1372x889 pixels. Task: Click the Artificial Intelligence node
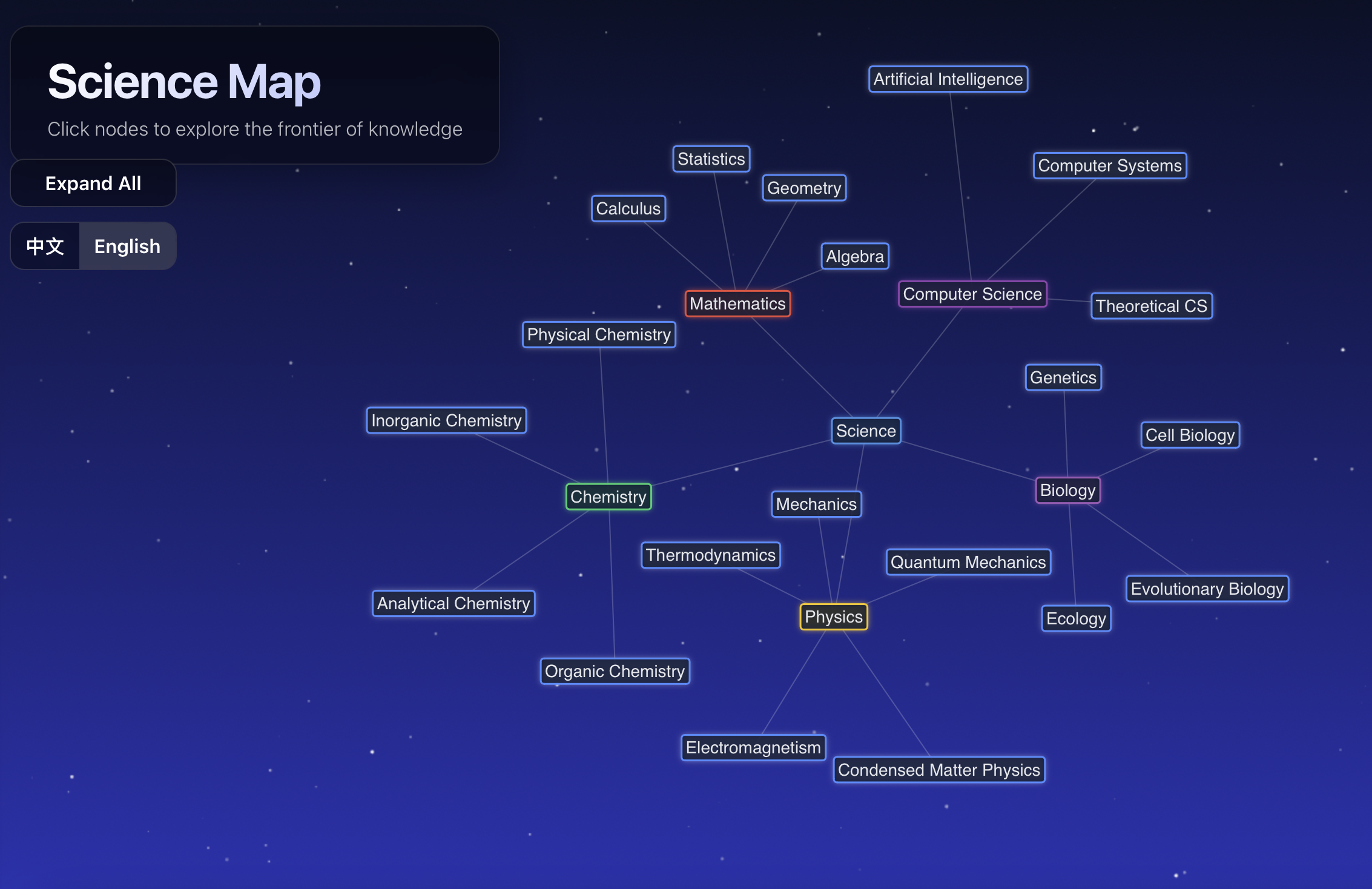point(948,79)
